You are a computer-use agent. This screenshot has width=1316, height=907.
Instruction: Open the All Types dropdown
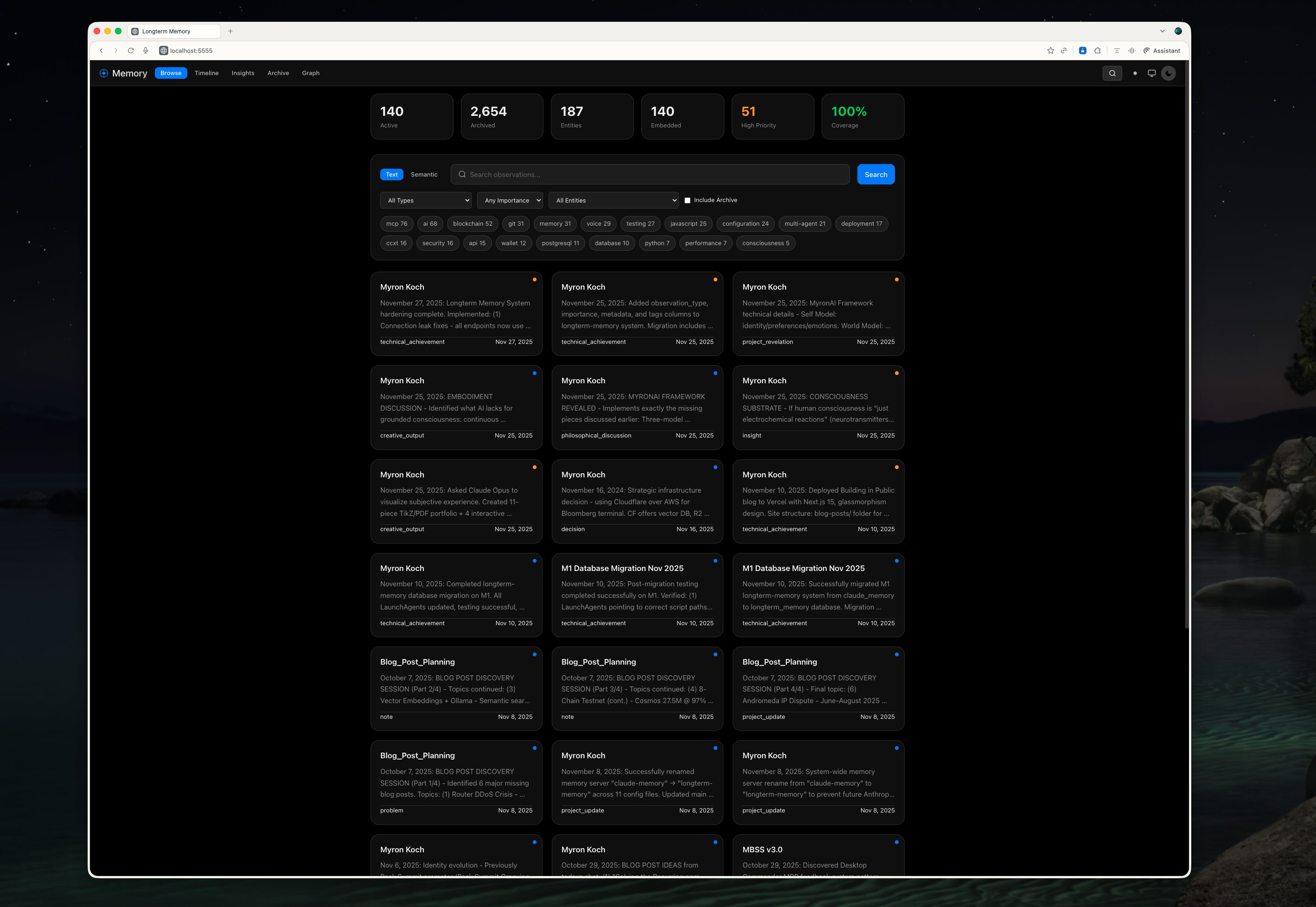425,200
